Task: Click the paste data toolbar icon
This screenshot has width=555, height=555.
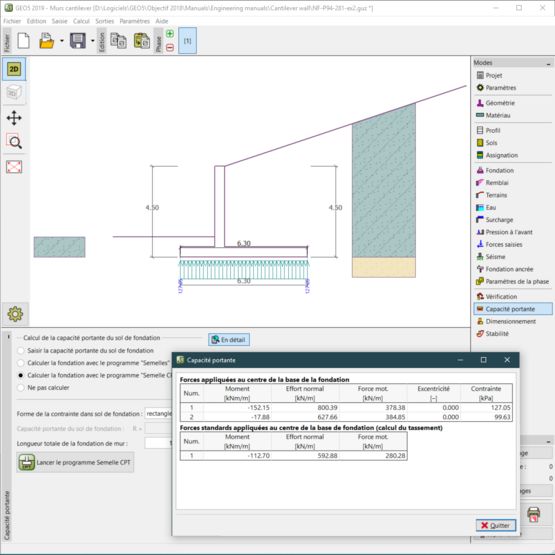Action: coord(142,40)
